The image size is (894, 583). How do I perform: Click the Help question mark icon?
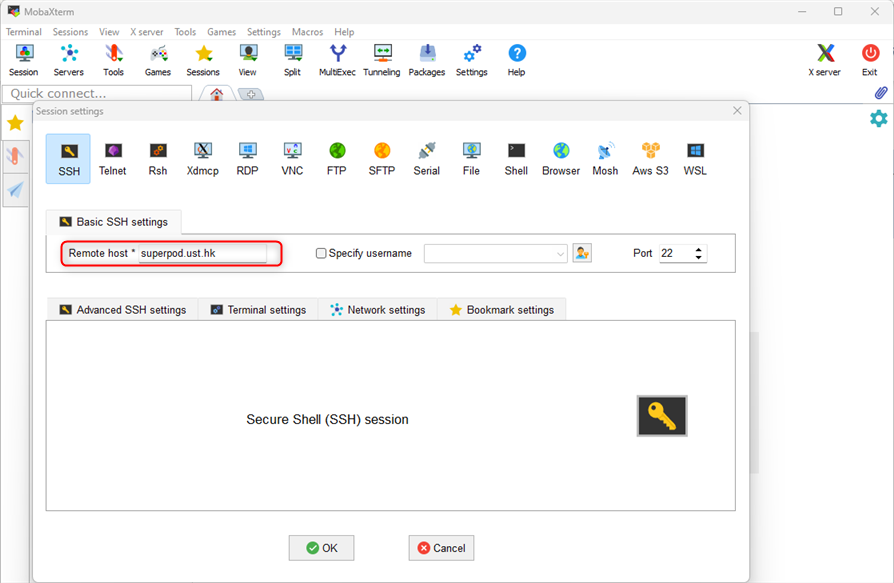(517, 60)
